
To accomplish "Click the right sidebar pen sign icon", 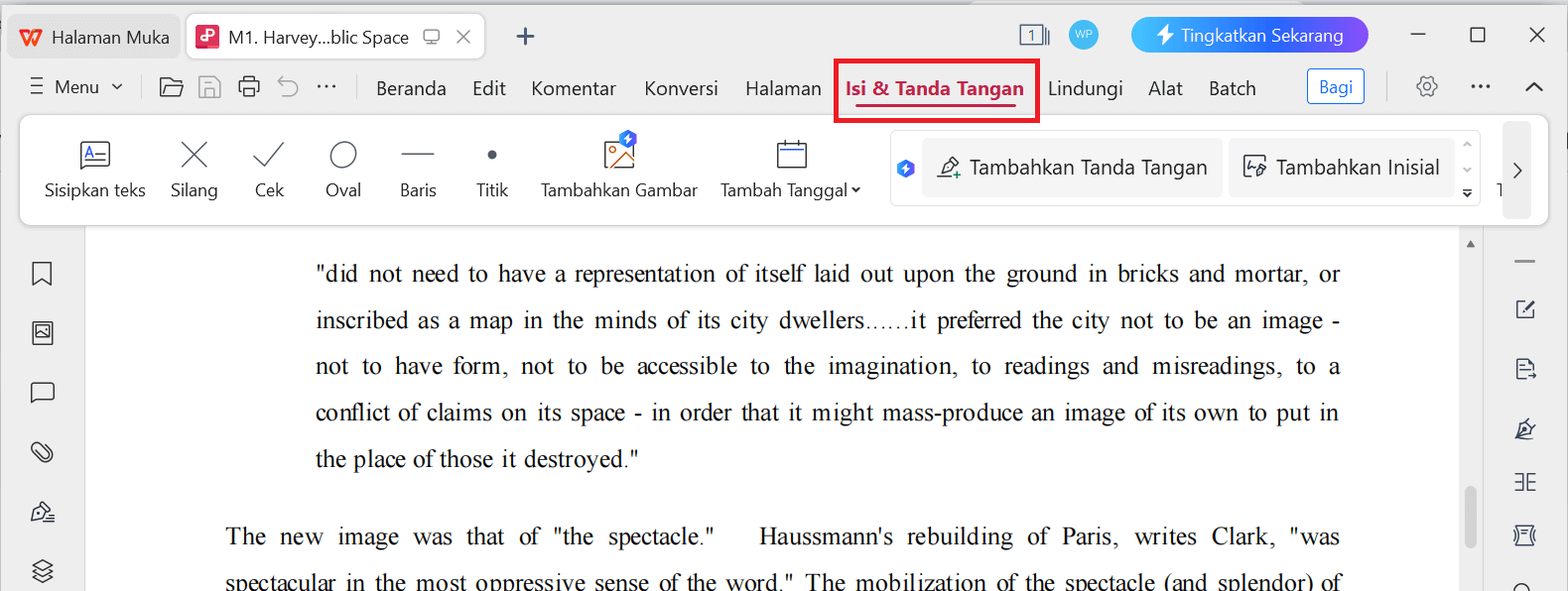I will coord(1525,428).
